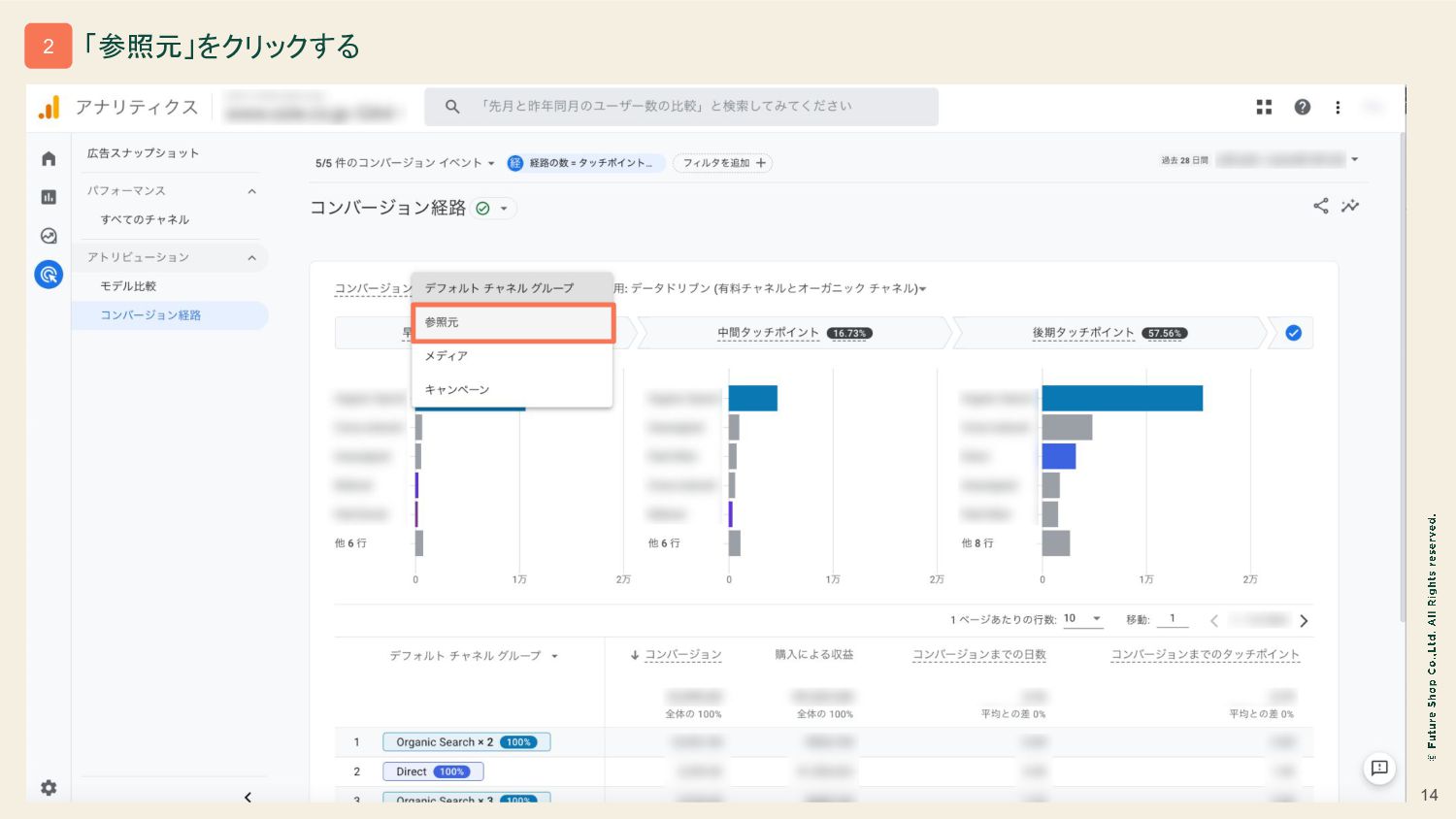Collapse the アトリビューション section
Viewport: 1456px width, 819px height.
pos(251,257)
